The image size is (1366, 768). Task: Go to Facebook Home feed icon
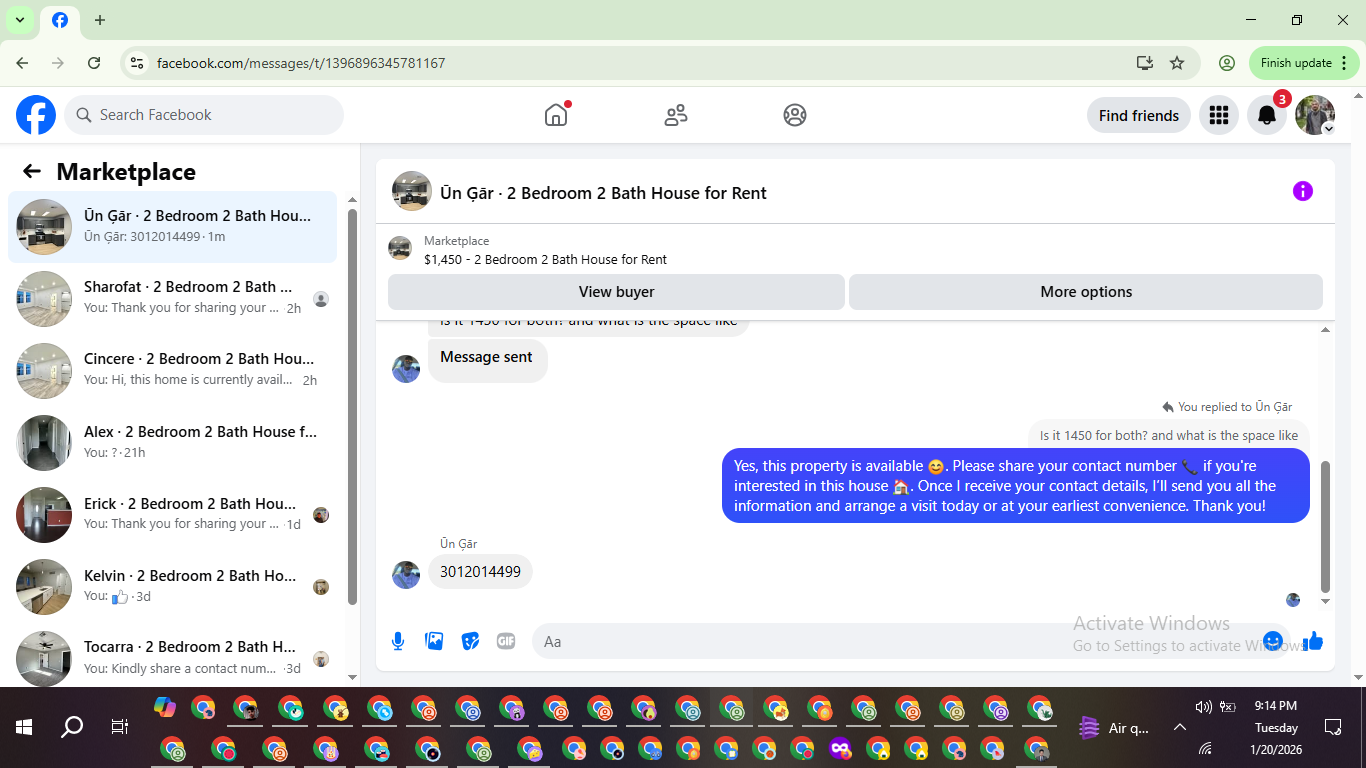click(x=556, y=115)
